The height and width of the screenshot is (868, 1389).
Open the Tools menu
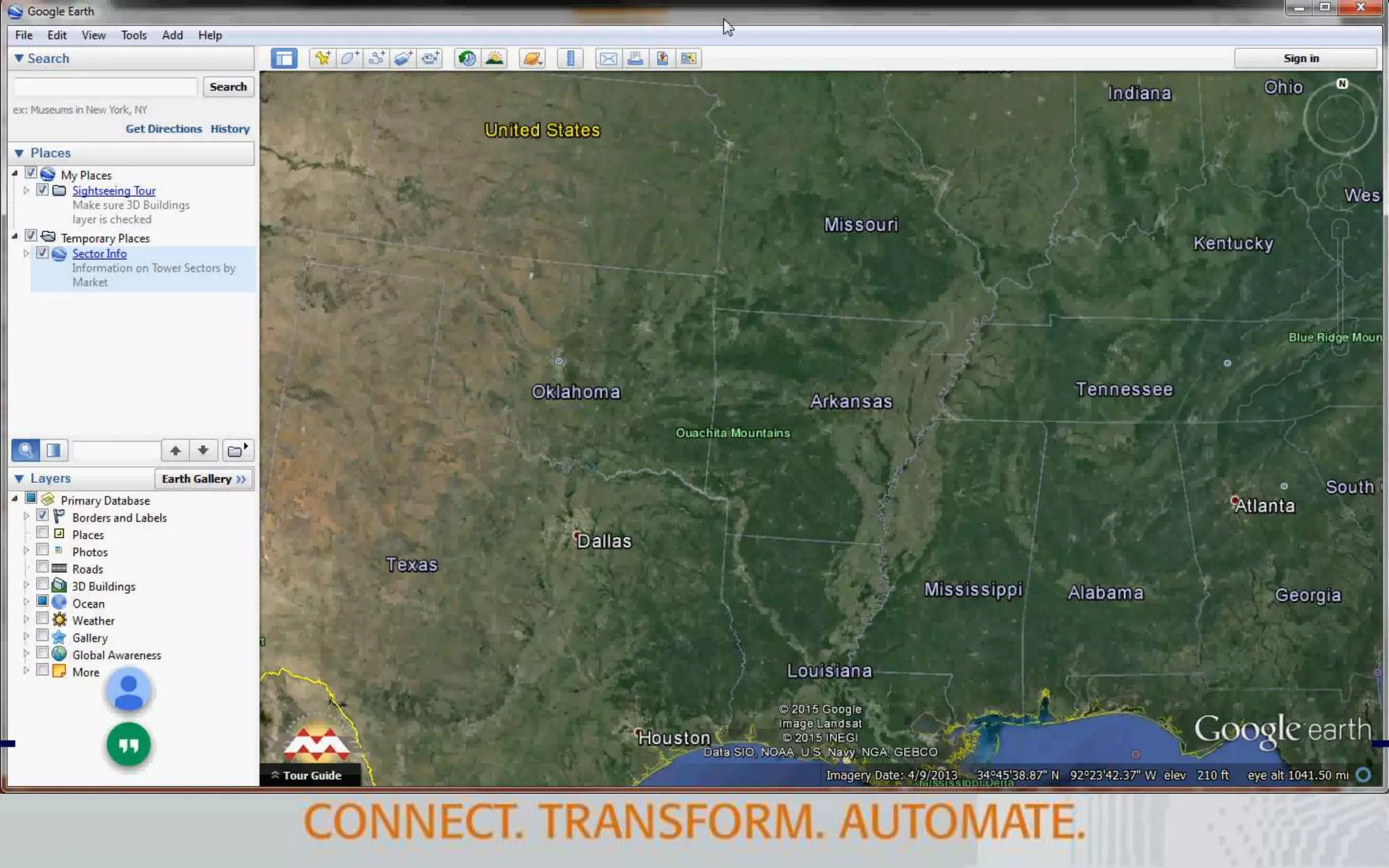click(x=134, y=35)
